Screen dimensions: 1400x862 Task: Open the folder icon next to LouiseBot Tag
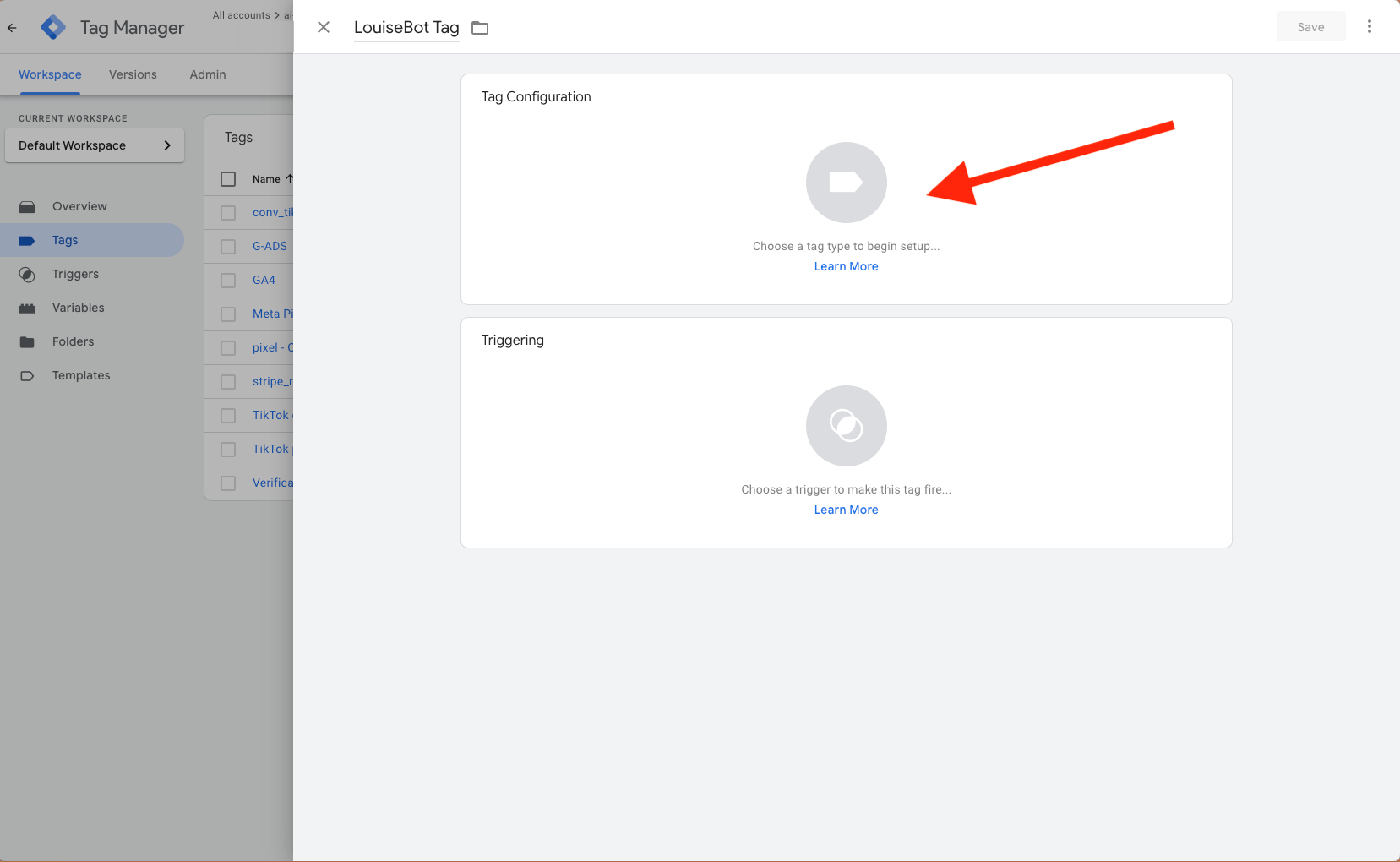(x=480, y=28)
